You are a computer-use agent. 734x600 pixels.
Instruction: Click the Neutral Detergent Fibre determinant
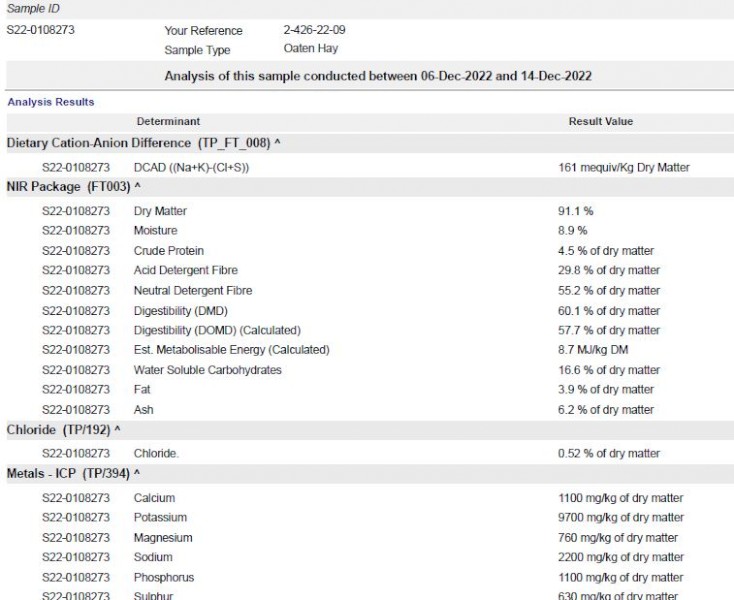click(x=193, y=291)
